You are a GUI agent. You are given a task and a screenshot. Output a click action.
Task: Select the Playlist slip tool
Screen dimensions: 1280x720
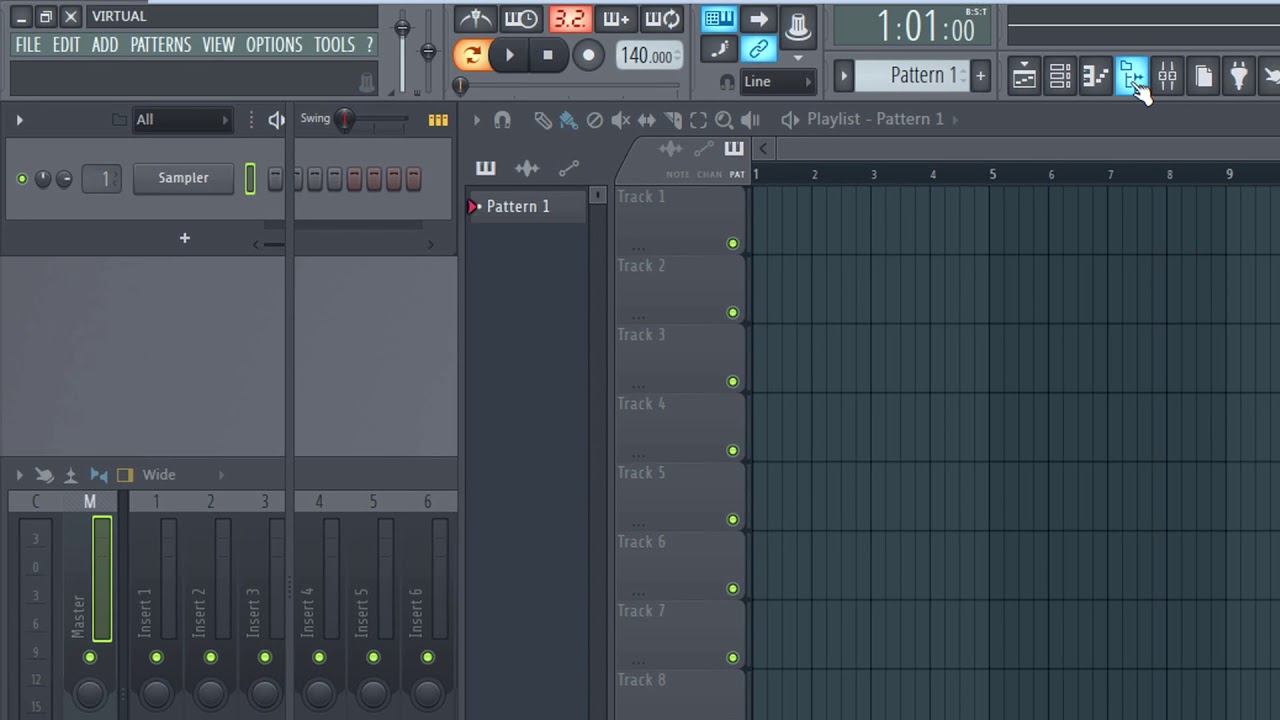[646, 120]
